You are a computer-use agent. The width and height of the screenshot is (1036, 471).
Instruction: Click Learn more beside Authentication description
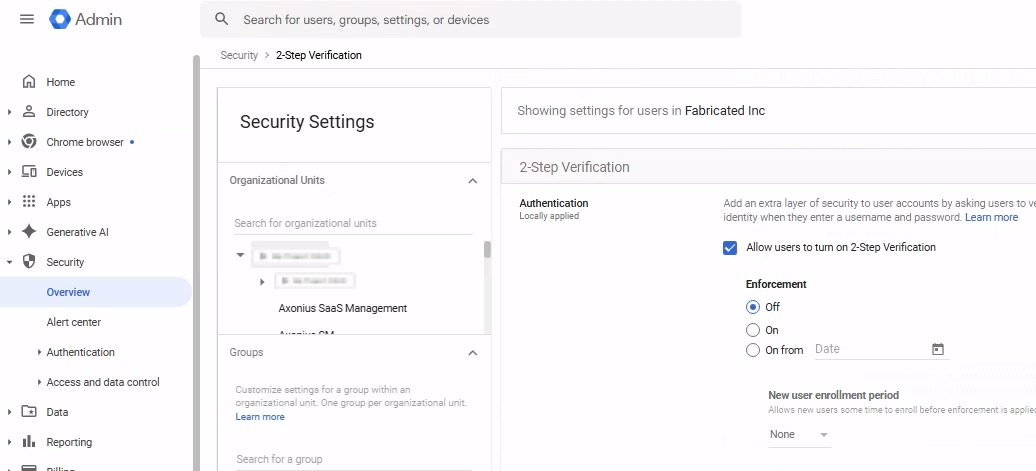[992, 217]
